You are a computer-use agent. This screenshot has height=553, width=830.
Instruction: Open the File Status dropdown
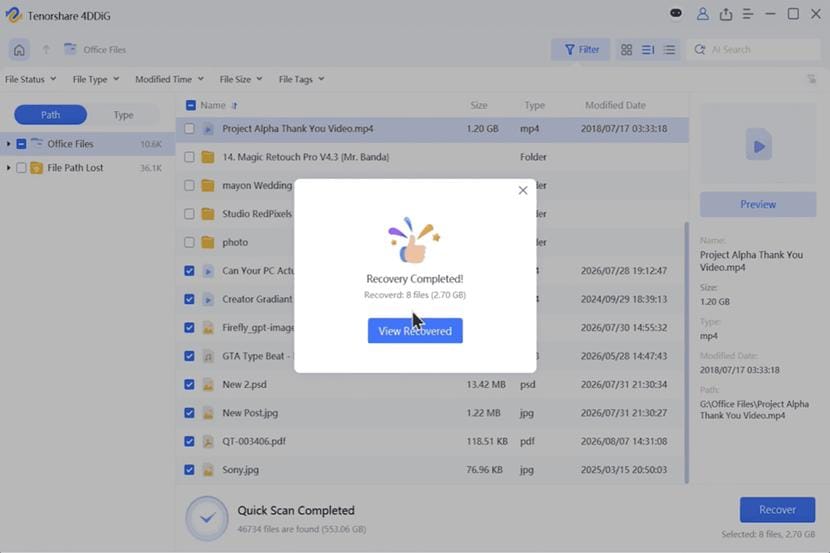[x=30, y=79]
